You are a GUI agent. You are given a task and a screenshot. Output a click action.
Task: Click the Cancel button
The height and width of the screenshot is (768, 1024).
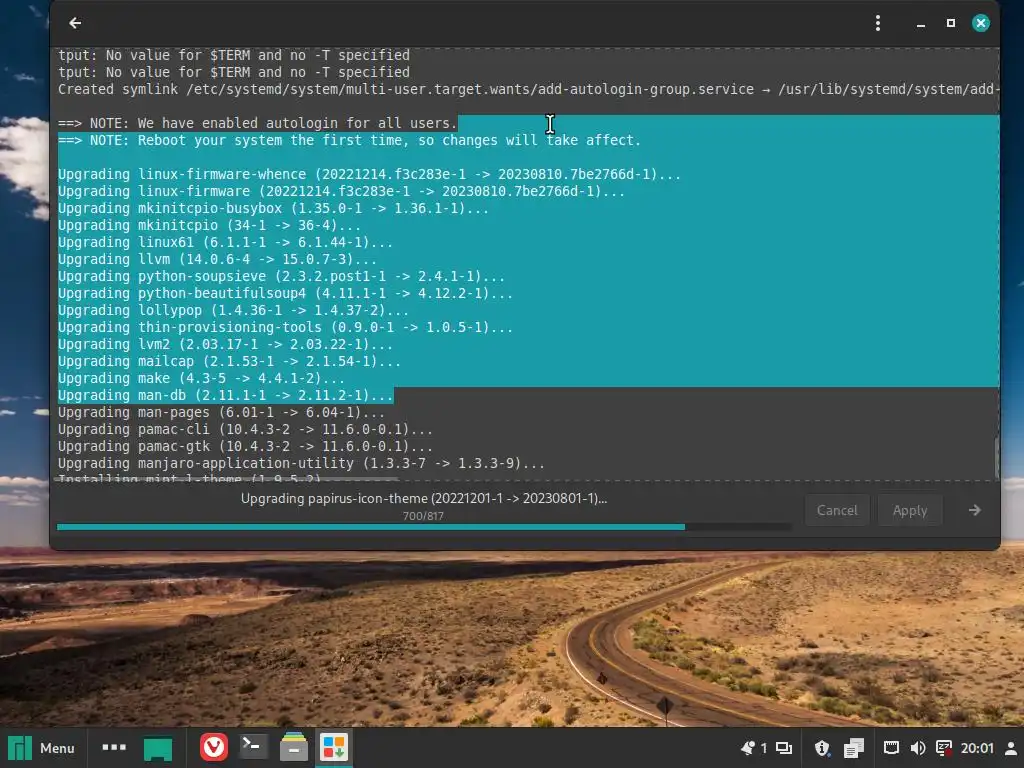click(837, 510)
